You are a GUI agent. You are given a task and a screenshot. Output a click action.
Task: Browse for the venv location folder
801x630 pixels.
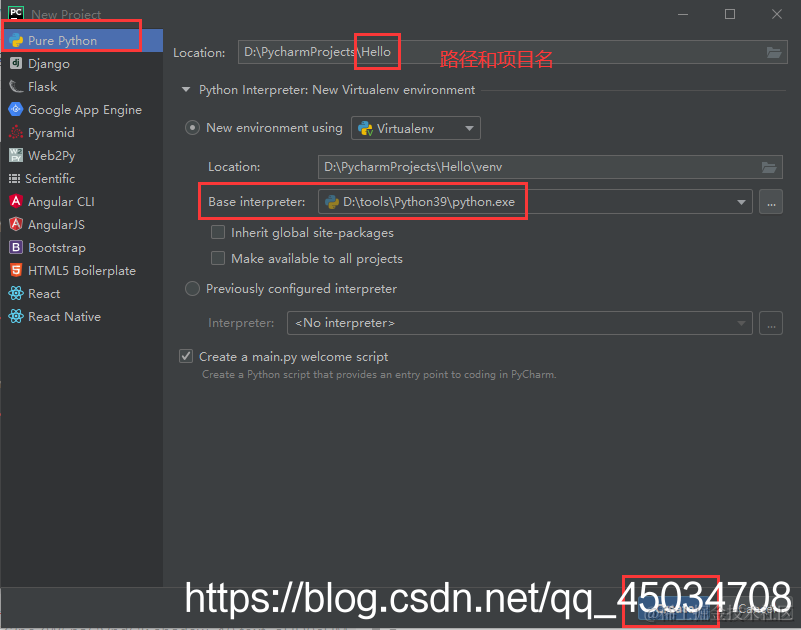[769, 167]
